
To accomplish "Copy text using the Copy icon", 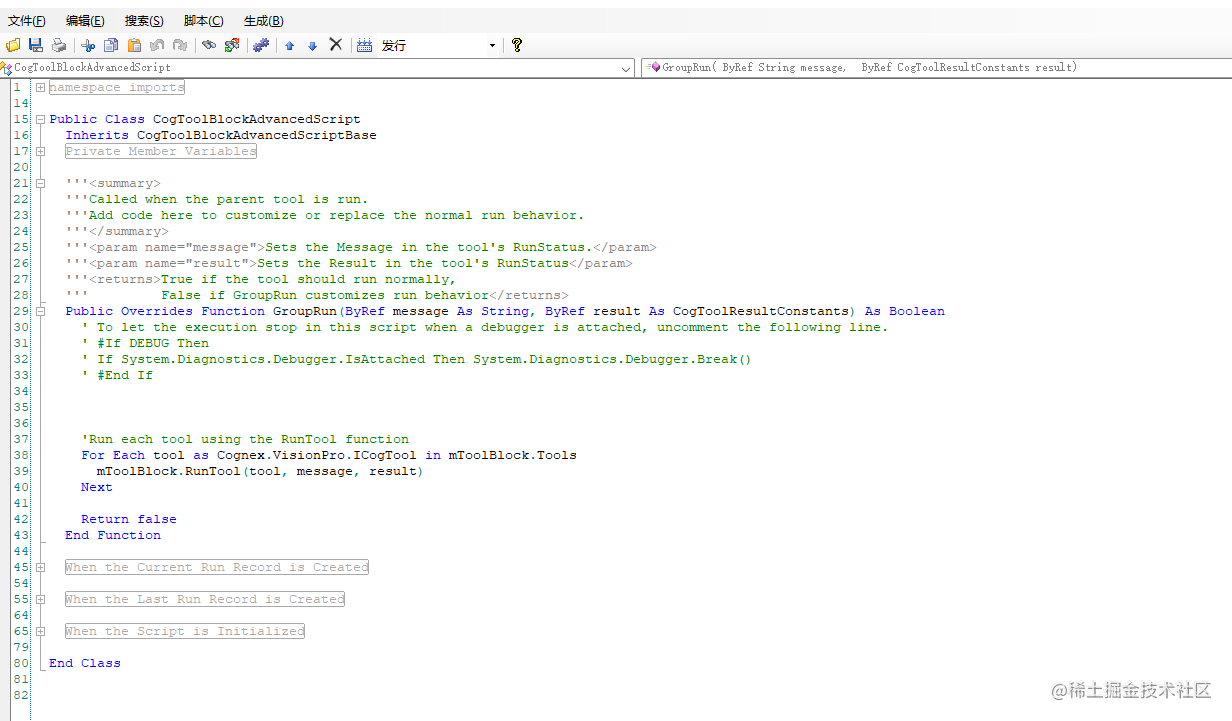I will 110,44.
